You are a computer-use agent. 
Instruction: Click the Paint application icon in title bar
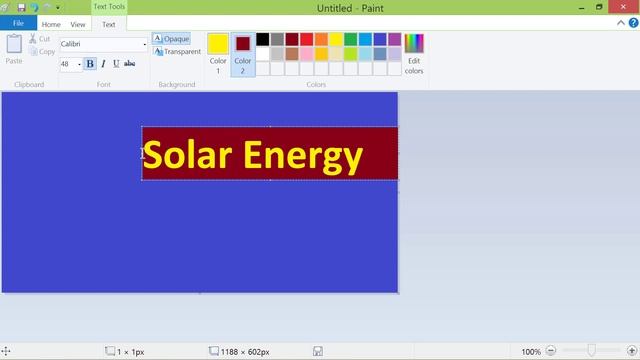(x=4, y=7)
